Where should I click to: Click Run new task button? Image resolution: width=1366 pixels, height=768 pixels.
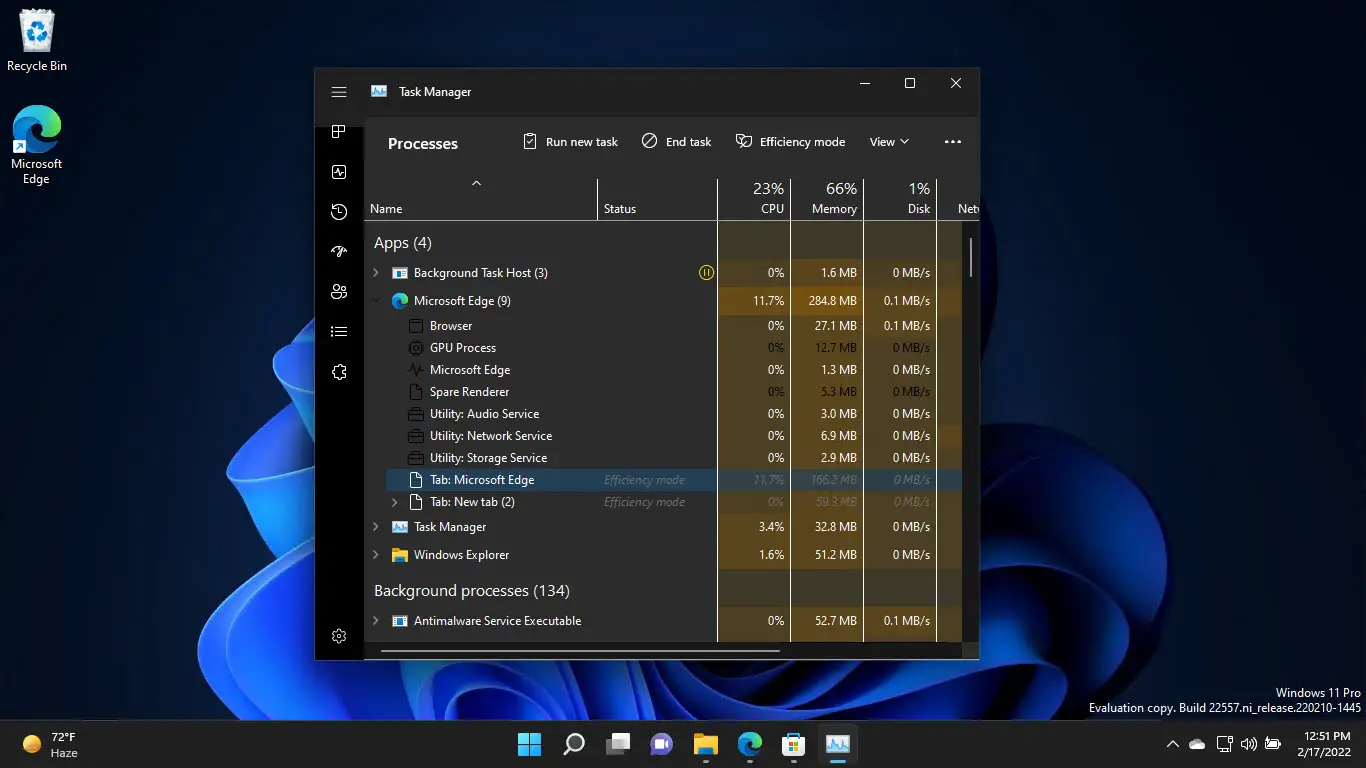[x=571, y=142]
